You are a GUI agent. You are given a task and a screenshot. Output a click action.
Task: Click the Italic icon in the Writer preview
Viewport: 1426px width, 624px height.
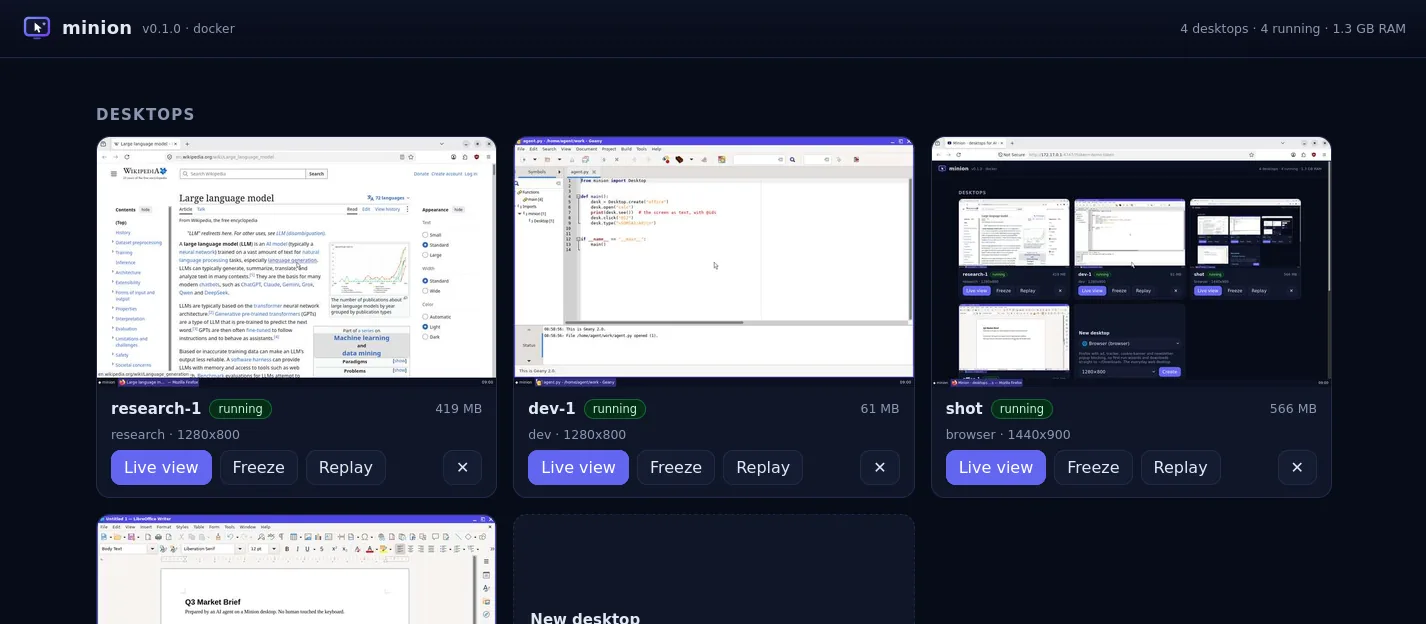point(297,549)
